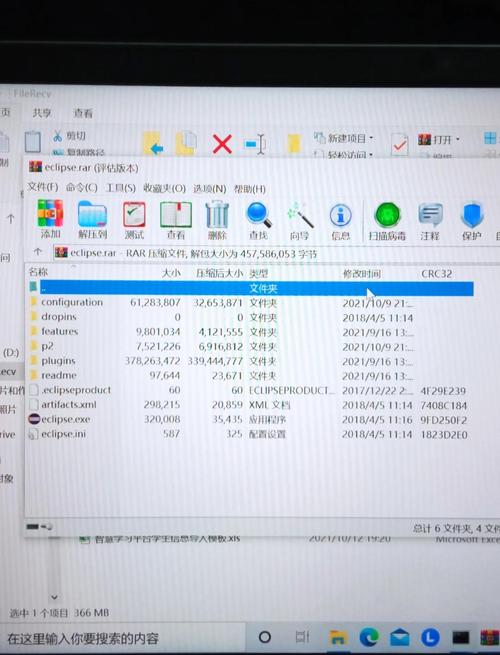Open the 工具(S) menu

point(121,188)
